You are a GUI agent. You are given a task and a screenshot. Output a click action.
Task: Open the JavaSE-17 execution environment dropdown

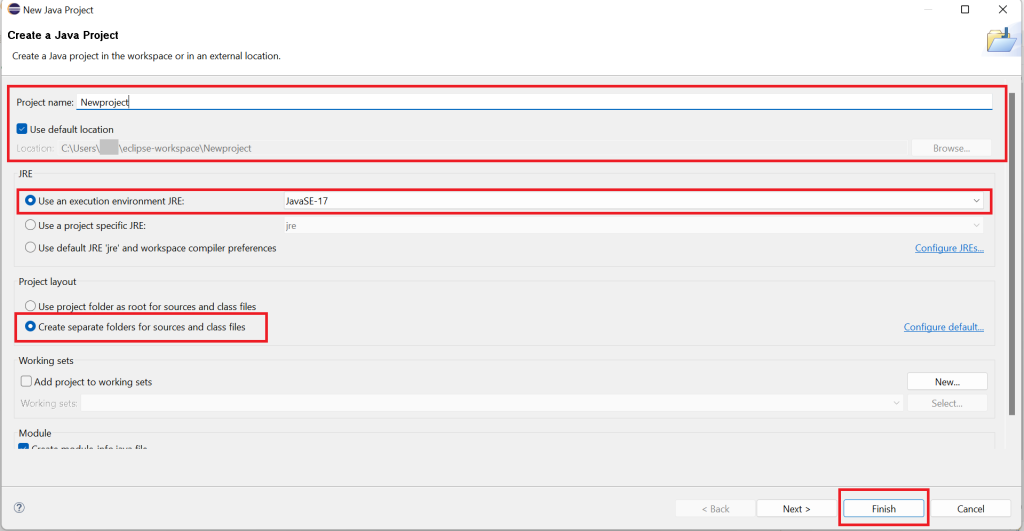[x=632, y=201]
